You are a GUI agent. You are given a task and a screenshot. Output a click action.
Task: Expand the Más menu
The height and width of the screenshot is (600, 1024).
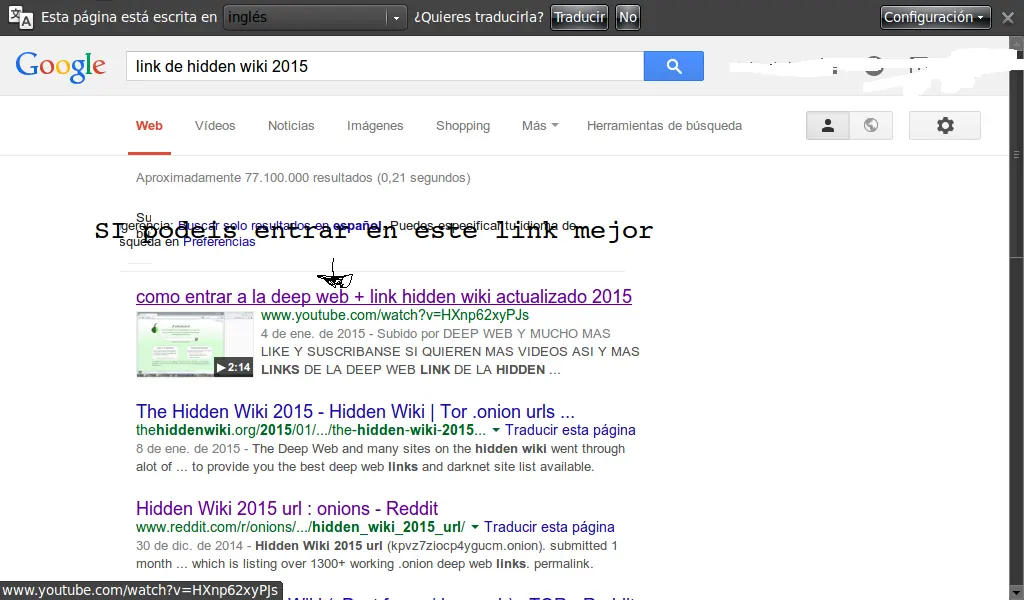tap(540, 126)
